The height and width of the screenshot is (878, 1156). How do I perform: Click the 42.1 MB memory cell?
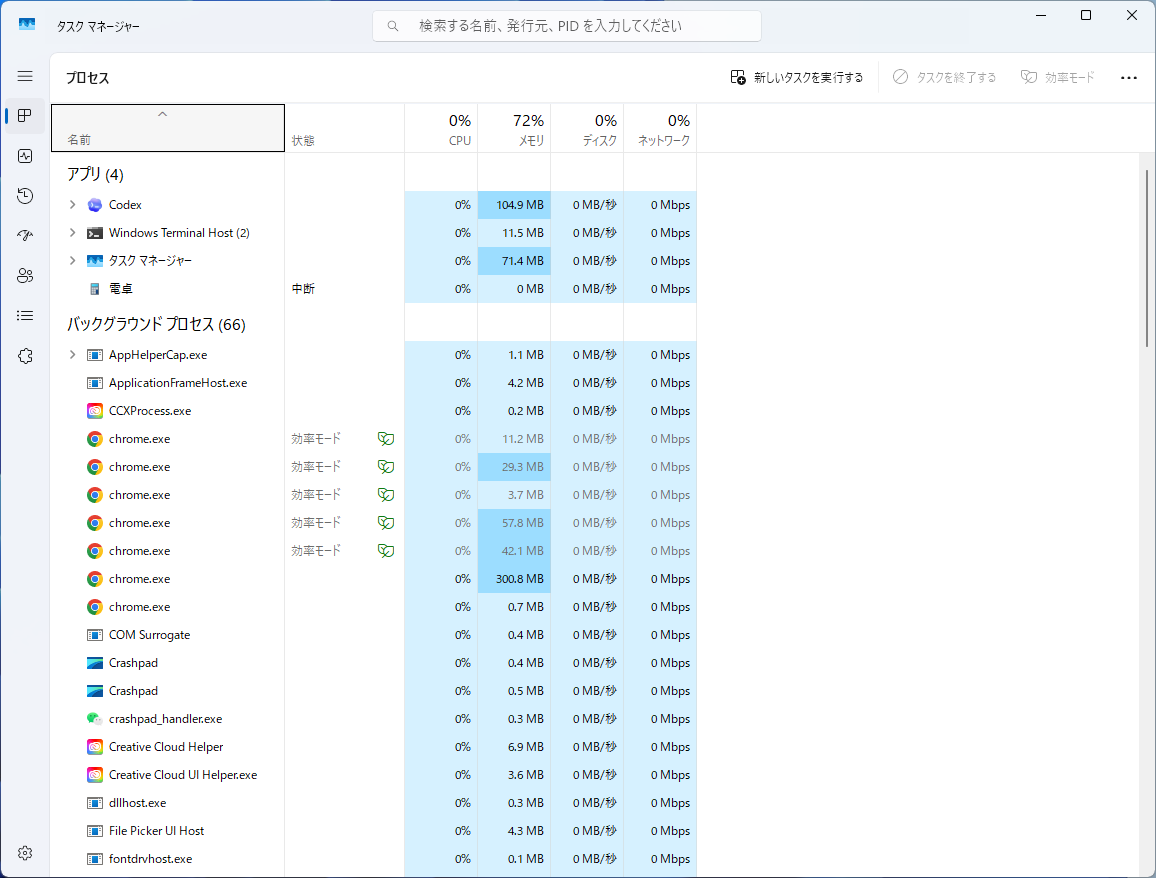514,551
